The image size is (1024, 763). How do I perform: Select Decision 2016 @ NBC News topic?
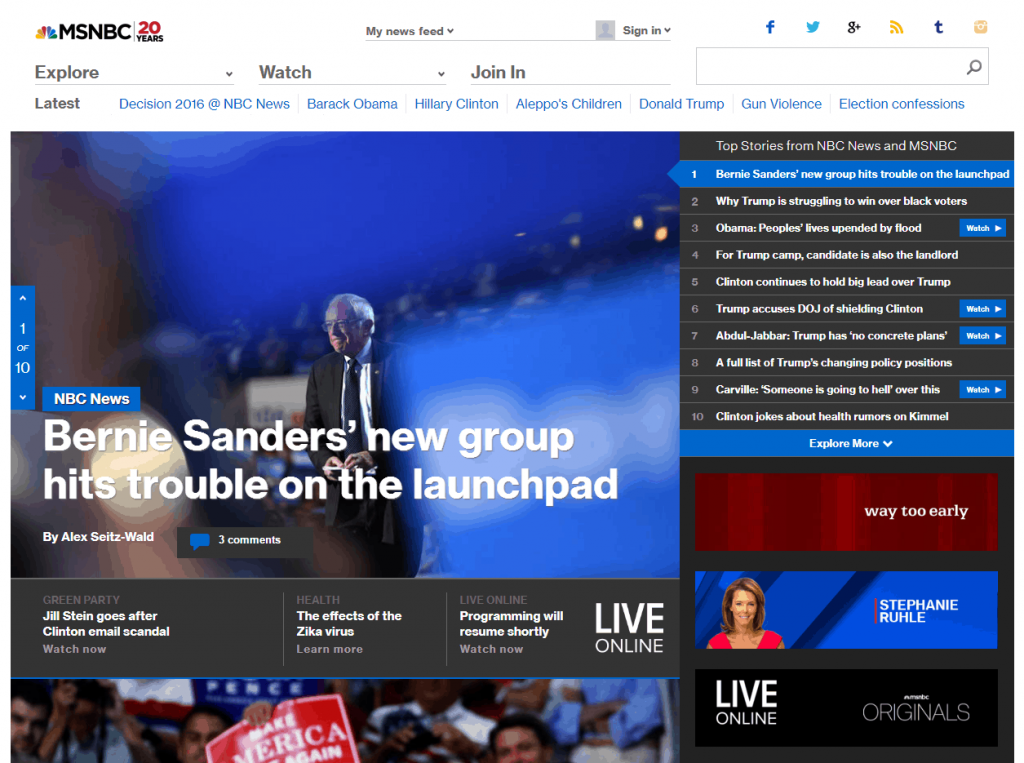[x=204, y=104]
